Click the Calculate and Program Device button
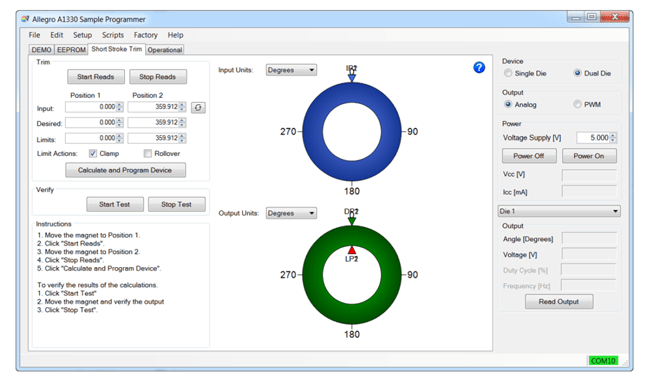The width and height of the screenshot is (650, 379). [125, 170]
